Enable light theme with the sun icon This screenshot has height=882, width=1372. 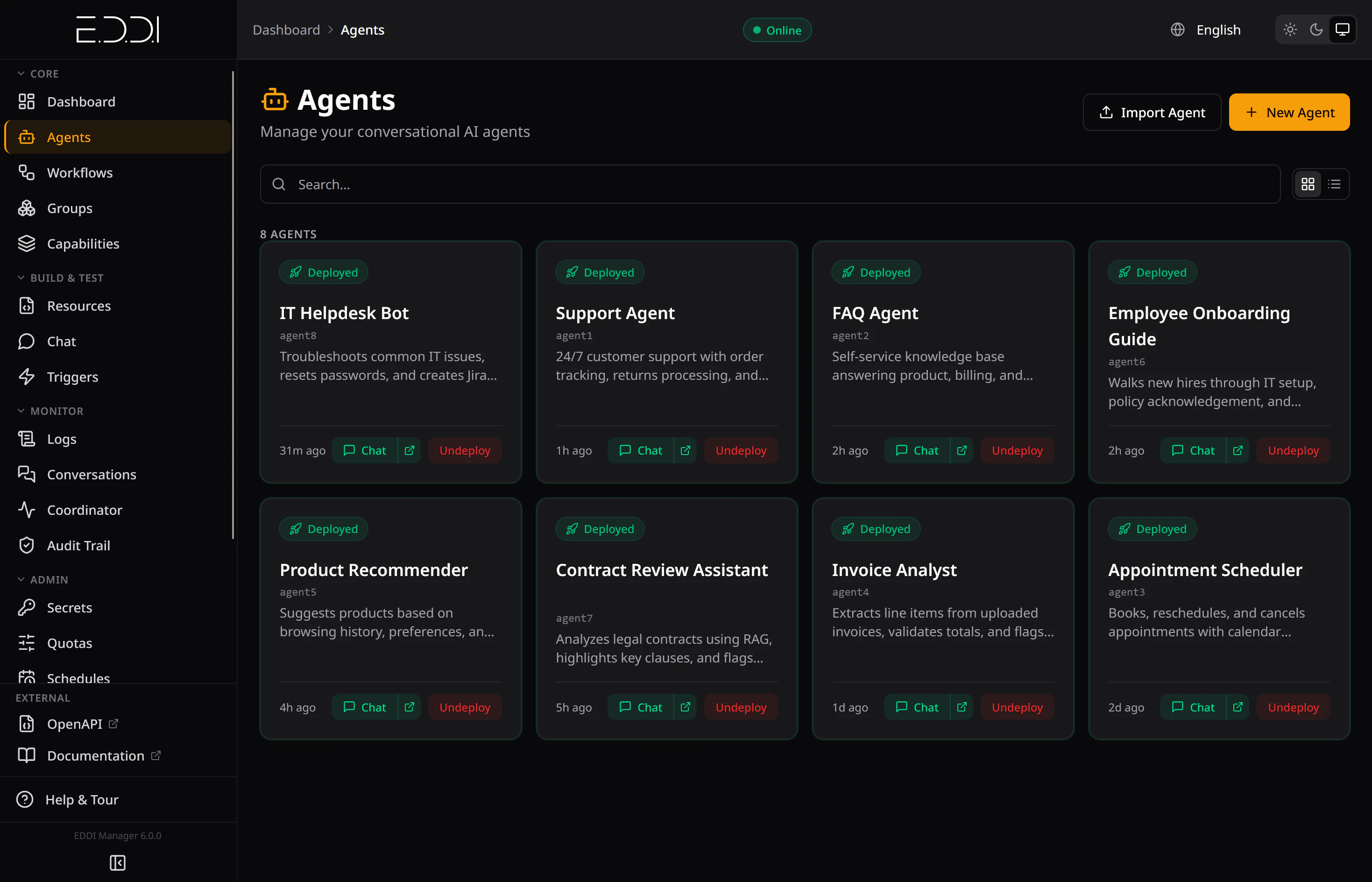coord(1290,29)
